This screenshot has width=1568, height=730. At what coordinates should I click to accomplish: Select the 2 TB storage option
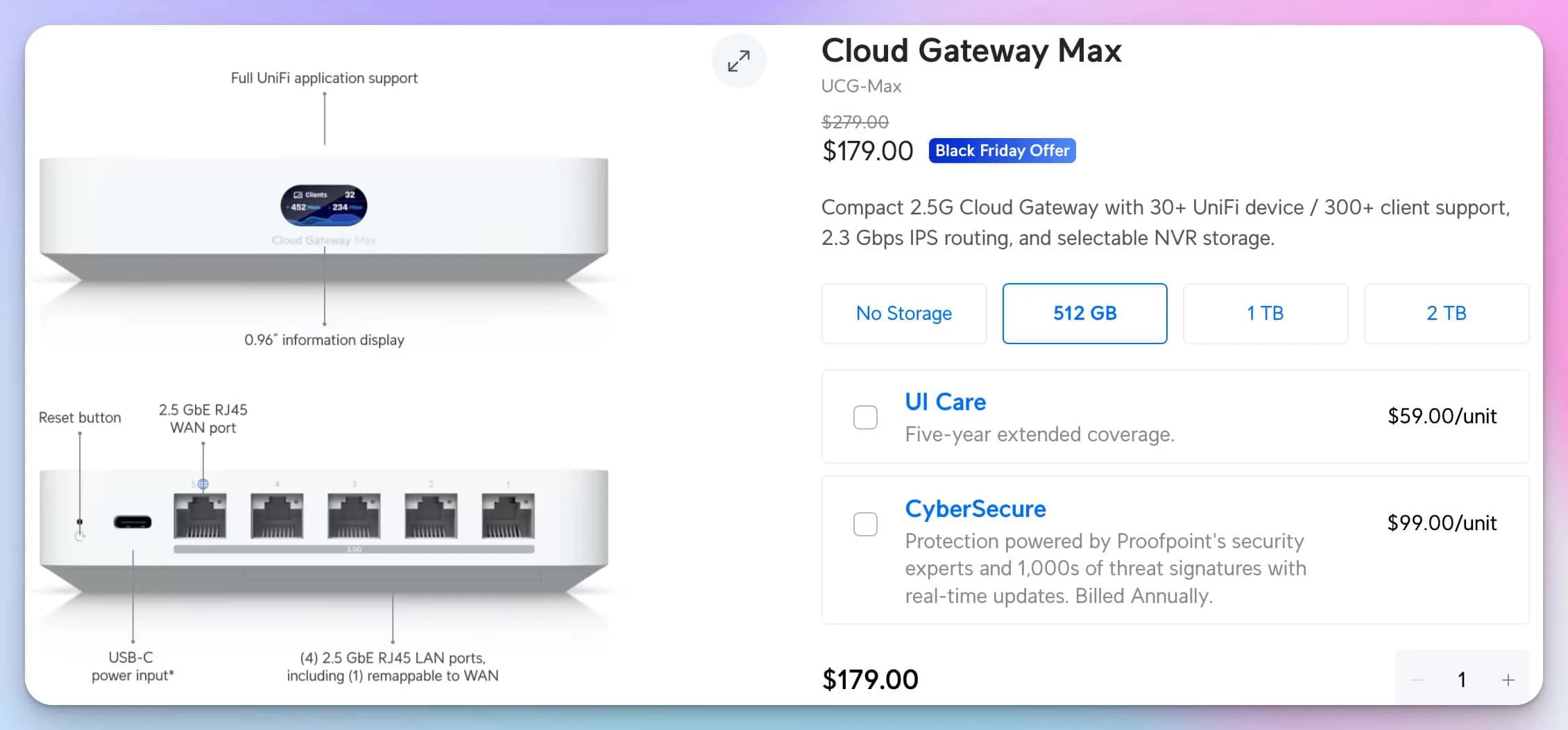click(x=1446, y=314)
